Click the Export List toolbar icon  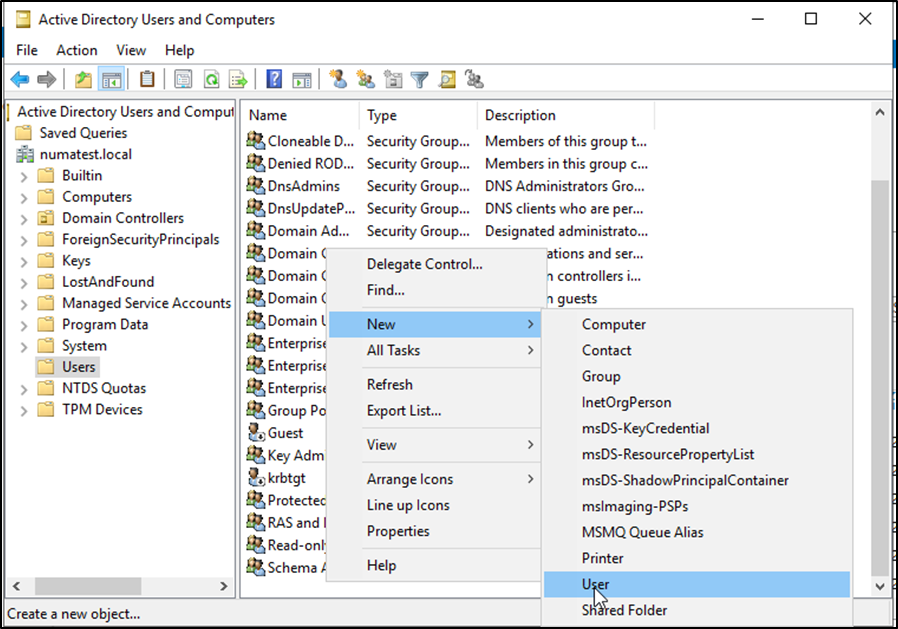238,80
